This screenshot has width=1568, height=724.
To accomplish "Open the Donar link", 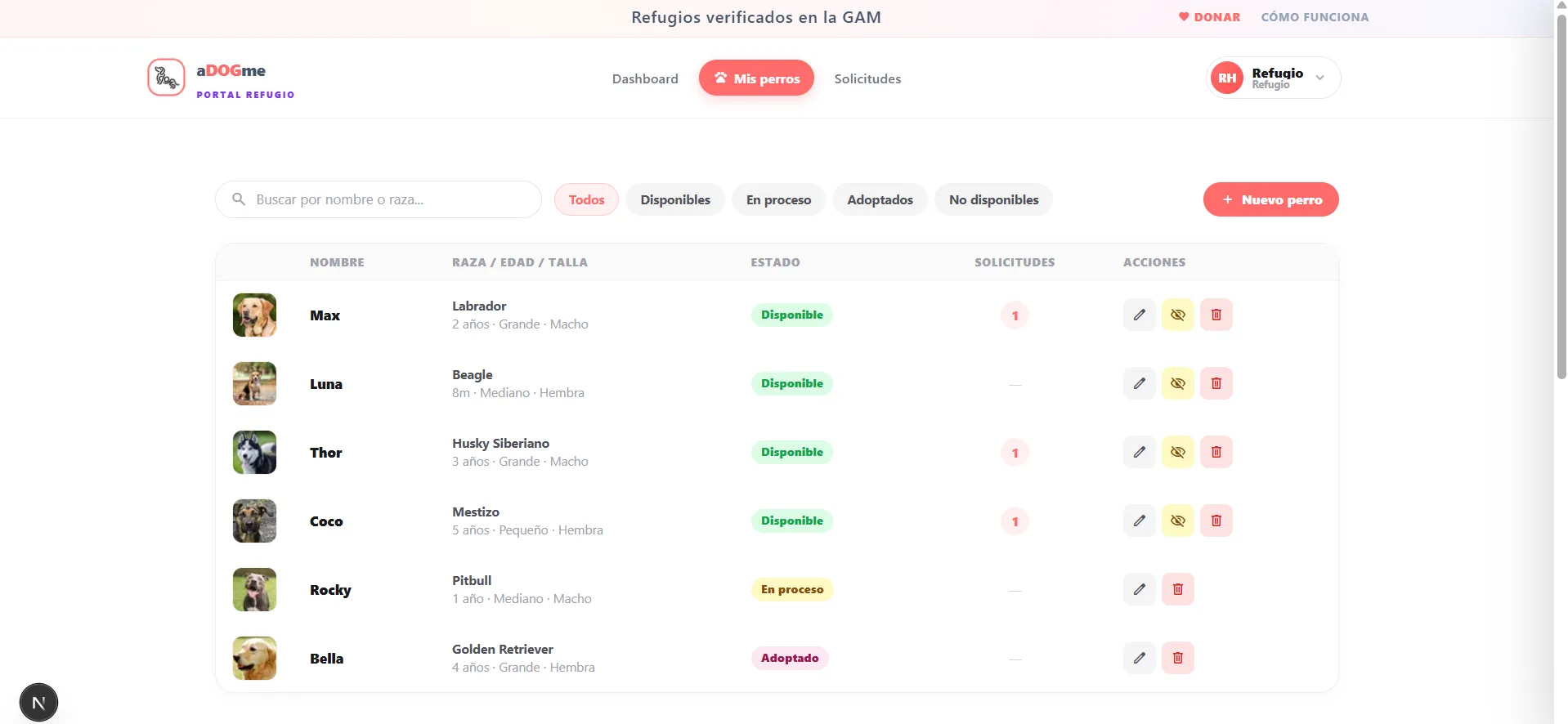I will tap(1209, 17).
